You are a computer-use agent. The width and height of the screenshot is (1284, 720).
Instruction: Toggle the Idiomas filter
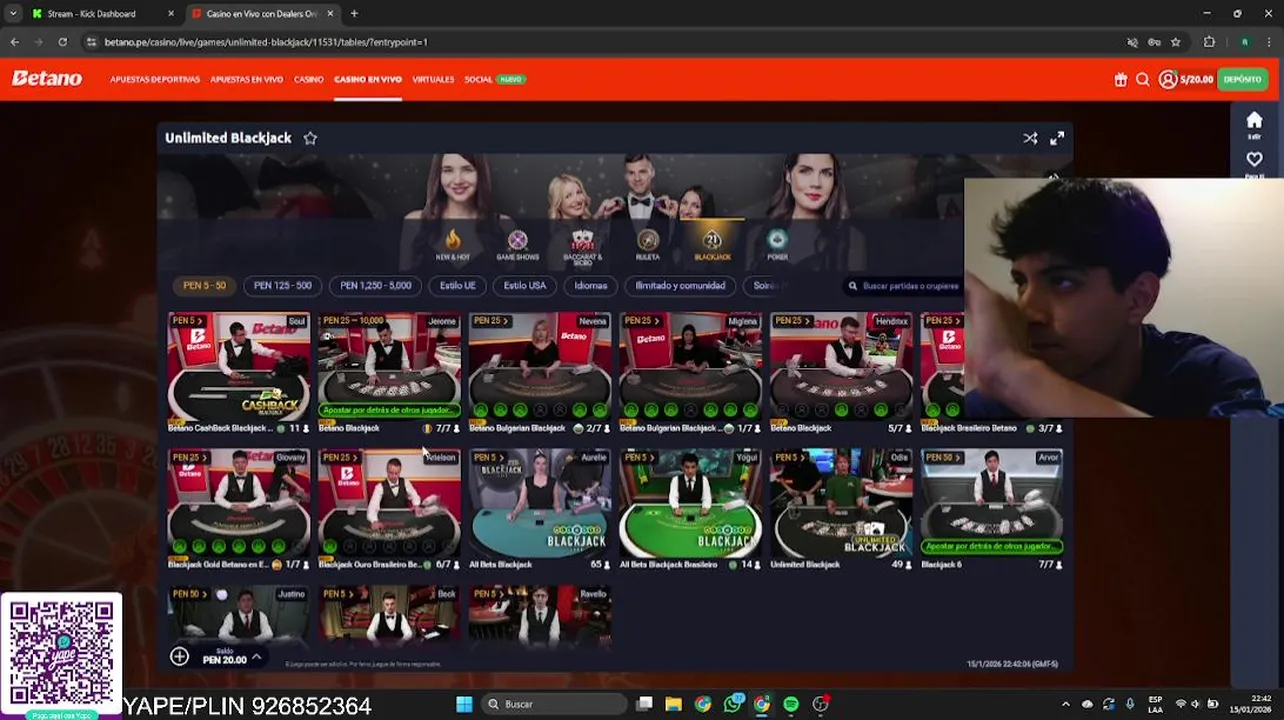[591, 286]
